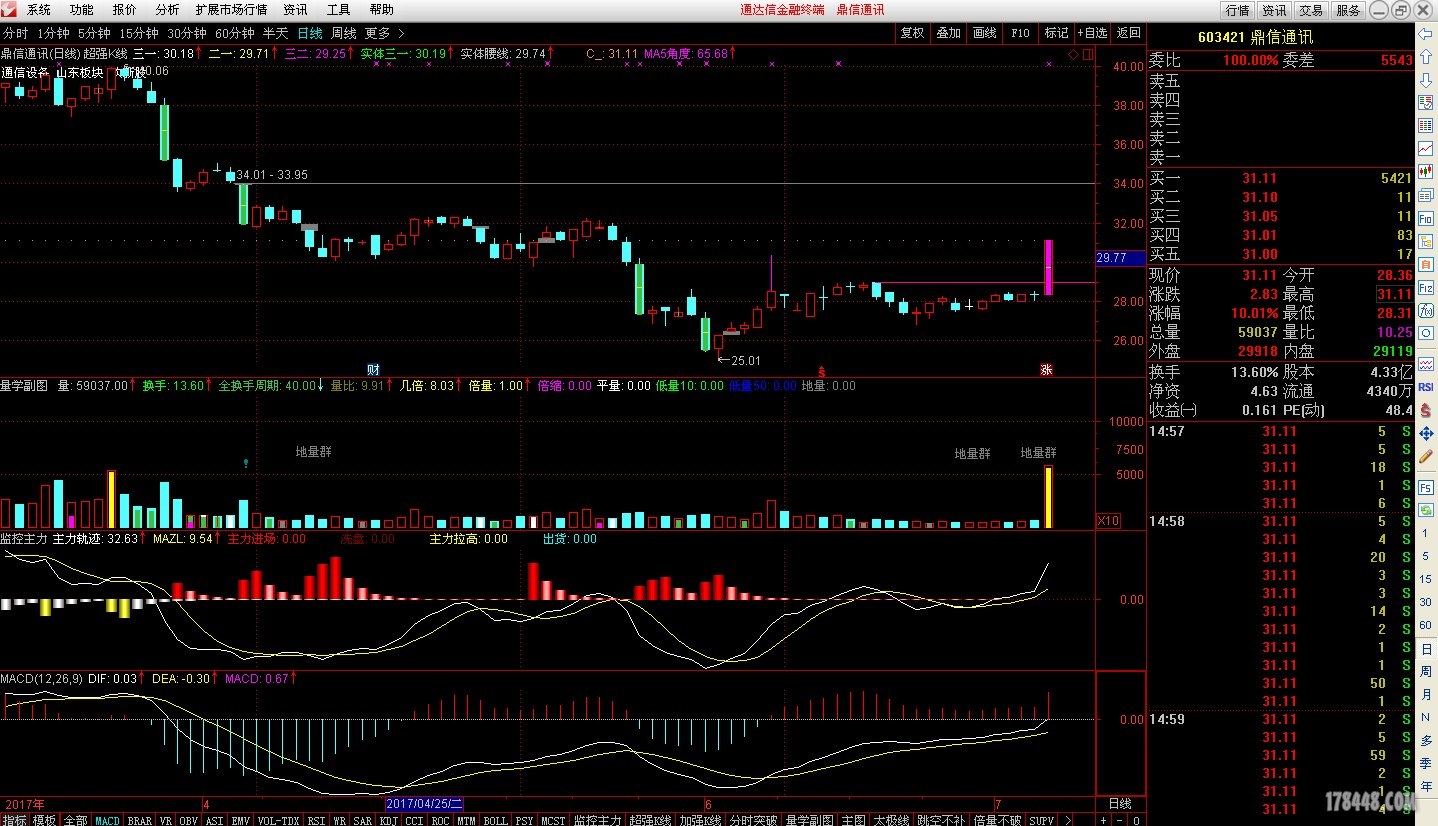1438x826 pixels.
Task: Click the F10 icon in right sidebar
Action: [1426, 218]
